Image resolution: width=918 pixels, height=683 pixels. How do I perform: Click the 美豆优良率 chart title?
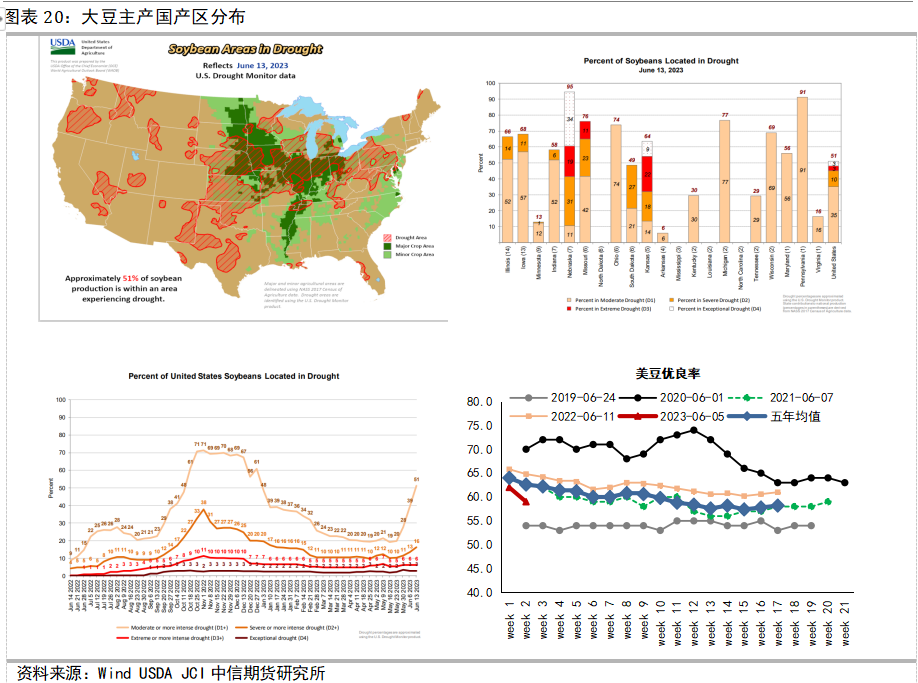(x=669, y=374)
